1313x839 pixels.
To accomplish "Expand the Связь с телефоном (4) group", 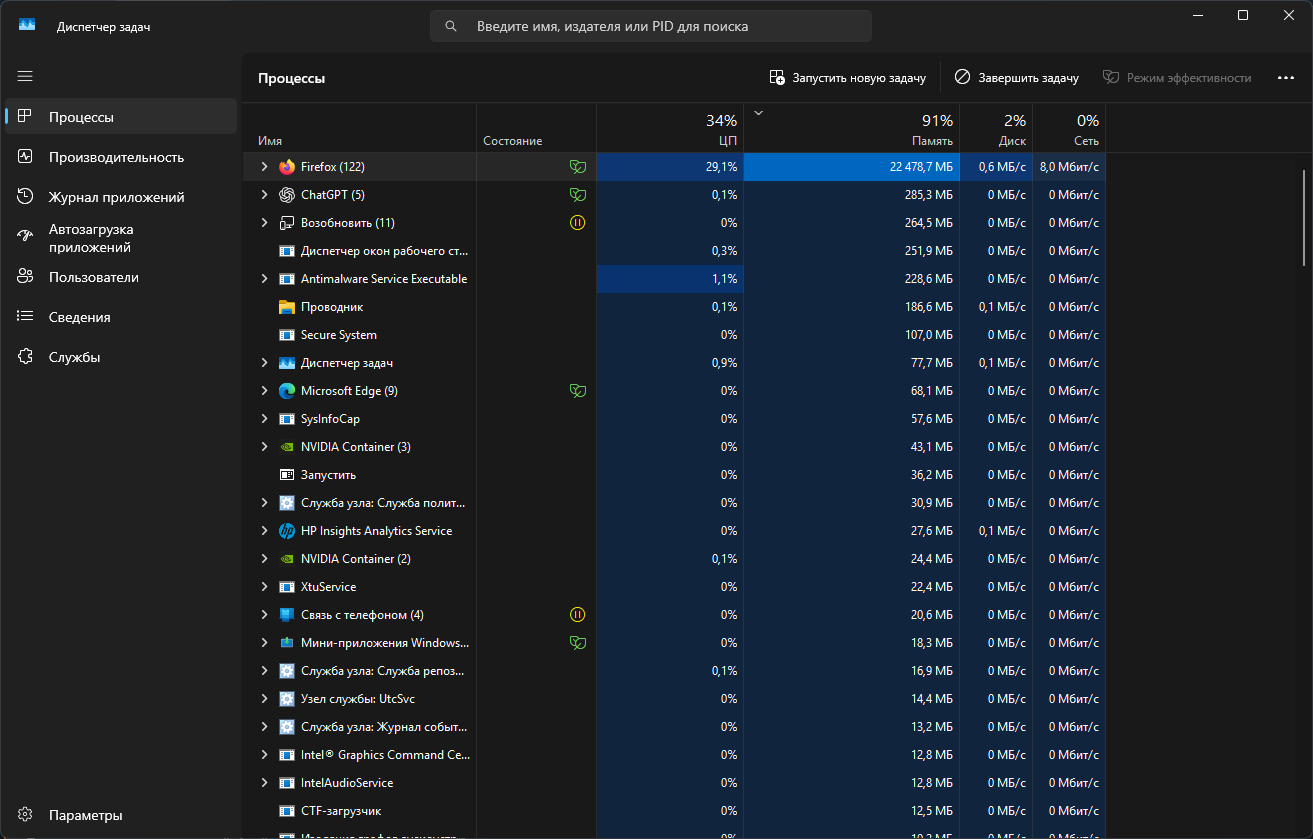I will tap(264, 615).
